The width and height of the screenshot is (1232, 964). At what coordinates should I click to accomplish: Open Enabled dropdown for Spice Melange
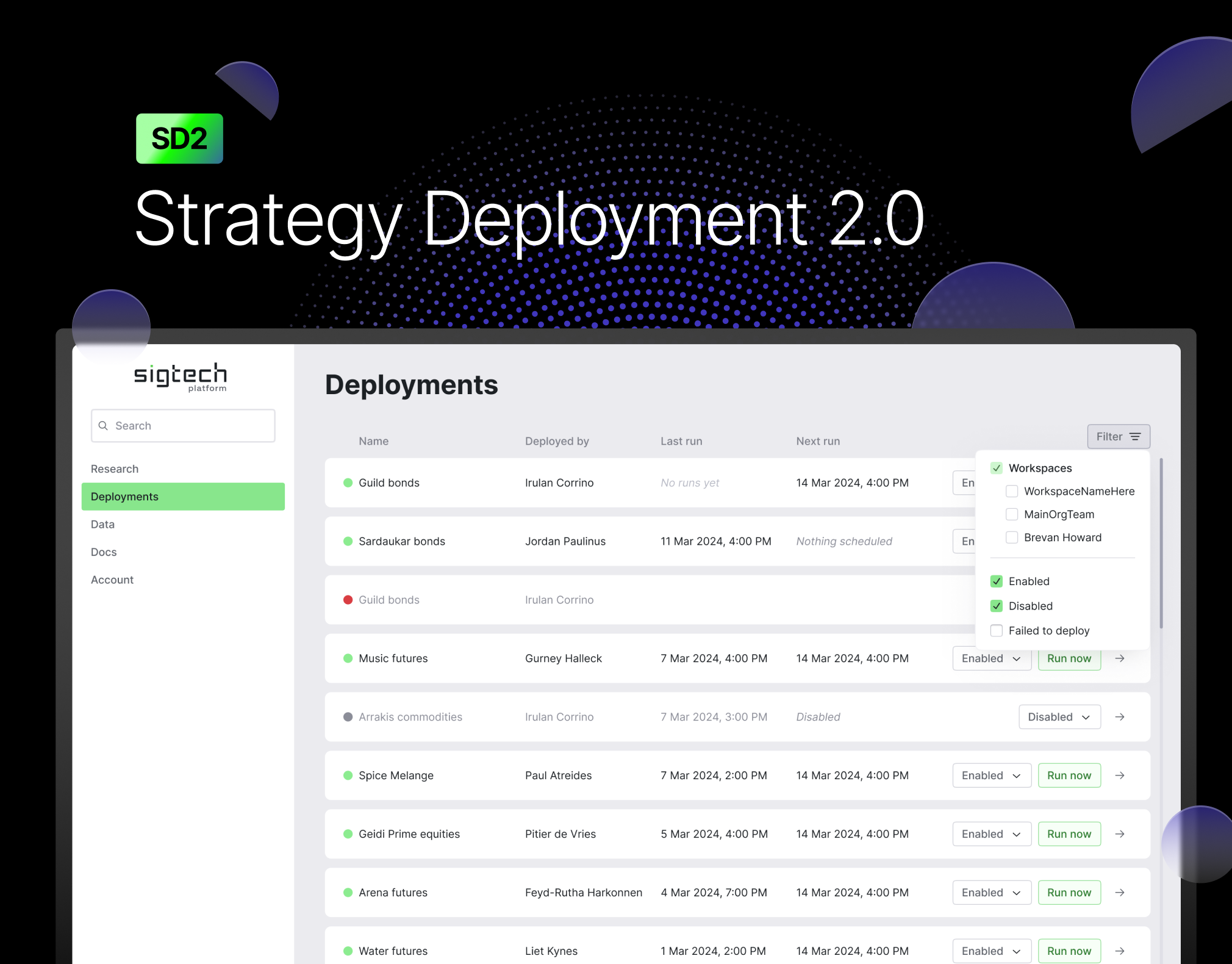click(992, 775)
